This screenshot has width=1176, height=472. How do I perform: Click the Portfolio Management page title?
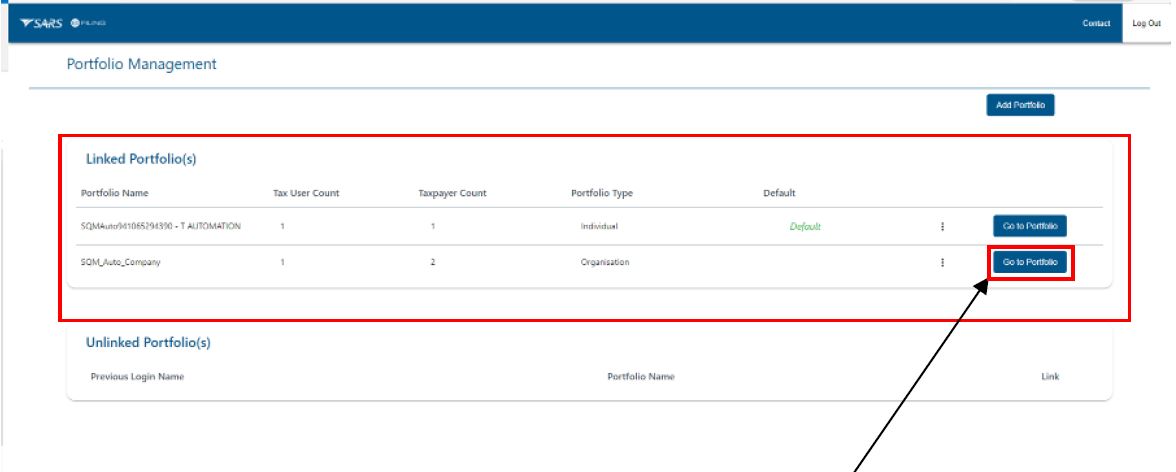pos(141,65)
